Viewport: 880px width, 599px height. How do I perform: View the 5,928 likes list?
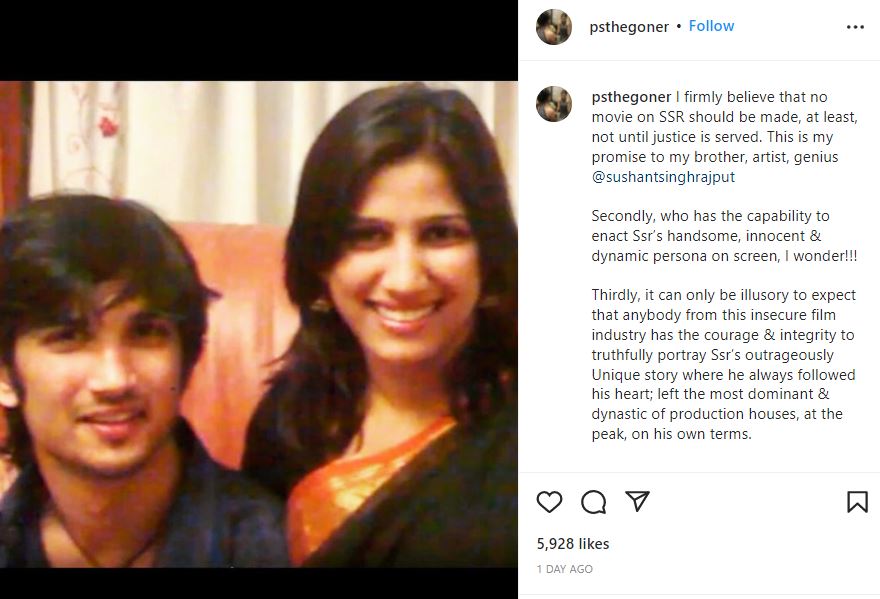pyautogui.click(x=572, y=543)
